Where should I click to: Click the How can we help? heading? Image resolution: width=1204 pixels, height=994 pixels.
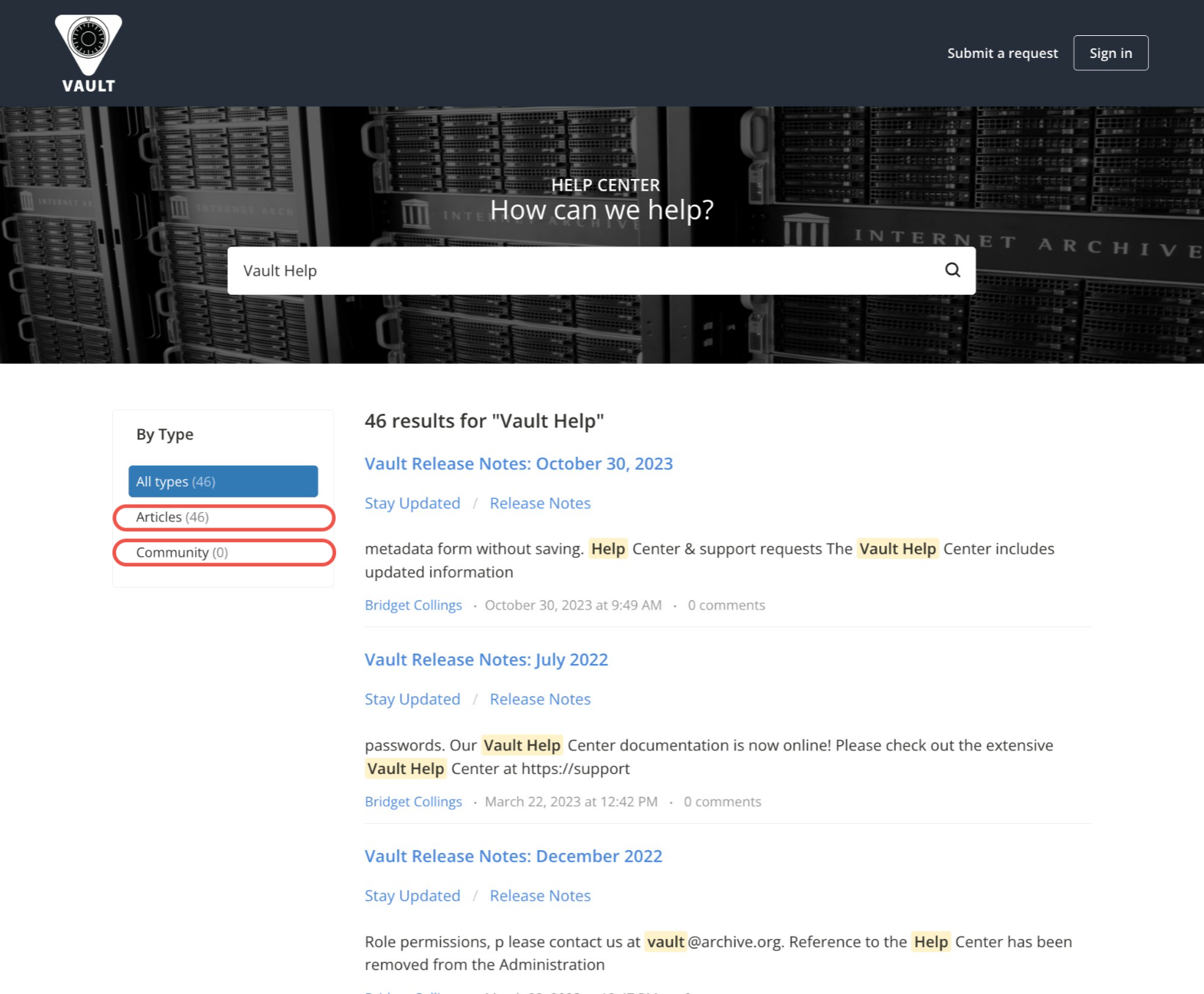pos(602,210)
